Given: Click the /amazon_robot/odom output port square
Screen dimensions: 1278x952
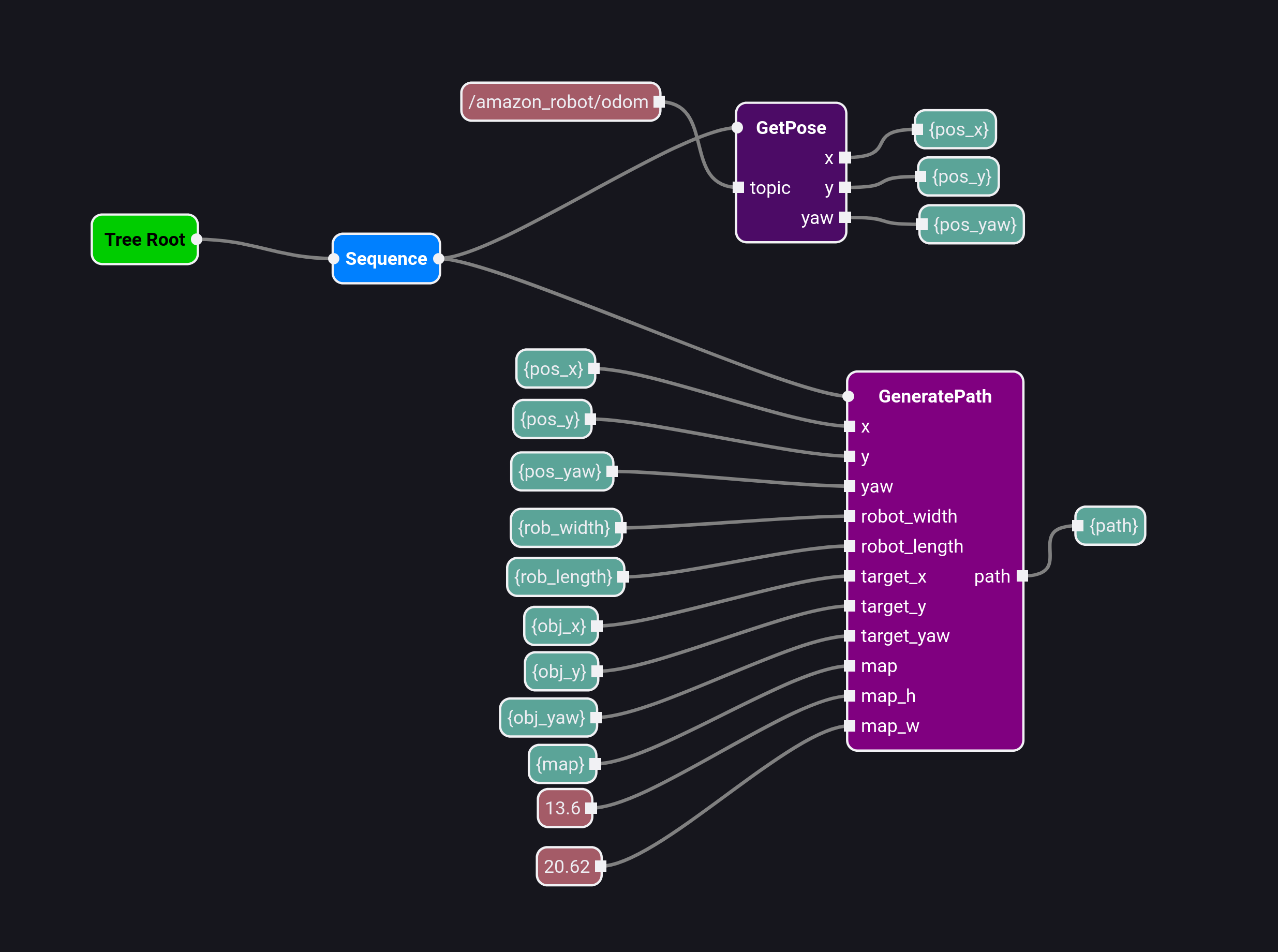Looking at the screenshot, I should point(659,102).
